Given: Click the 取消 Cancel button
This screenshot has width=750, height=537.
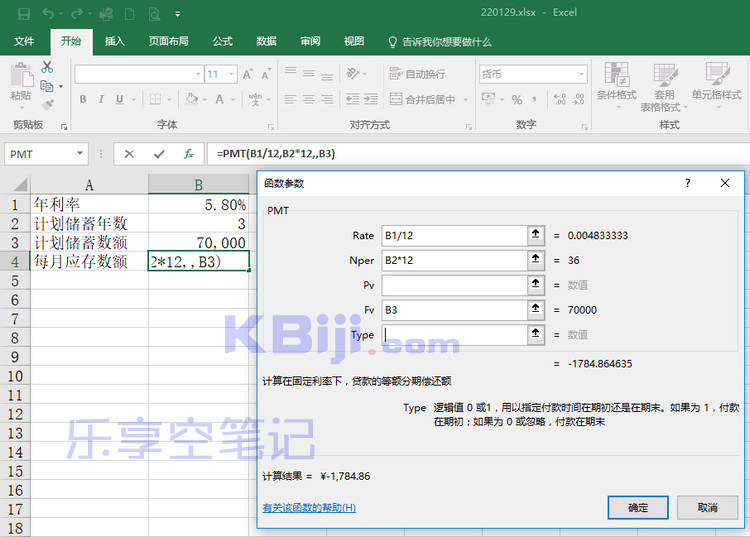Looking at the screenshot, I should (x=707, y=507).
